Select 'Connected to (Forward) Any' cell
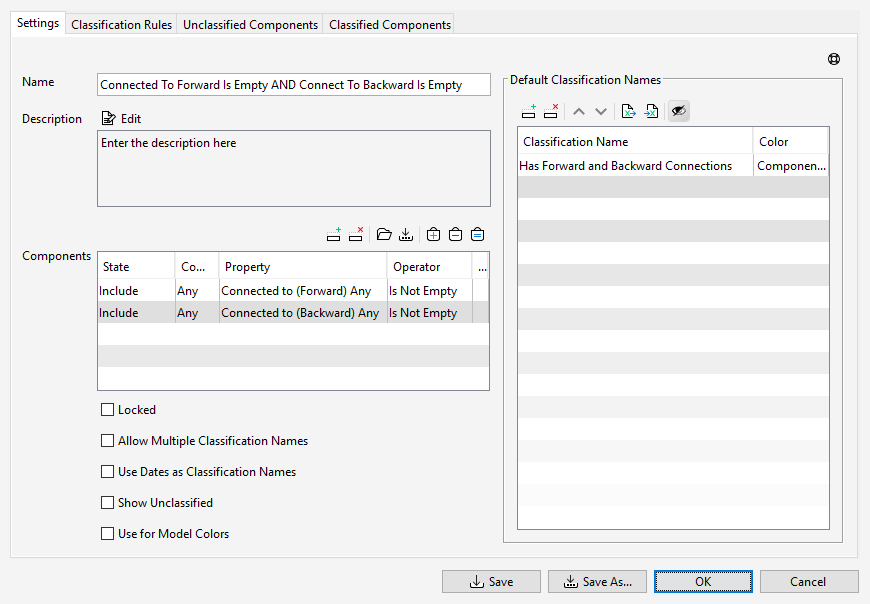Screen dimensions: 870x604 pyautogui.click(x=303, y=291)
